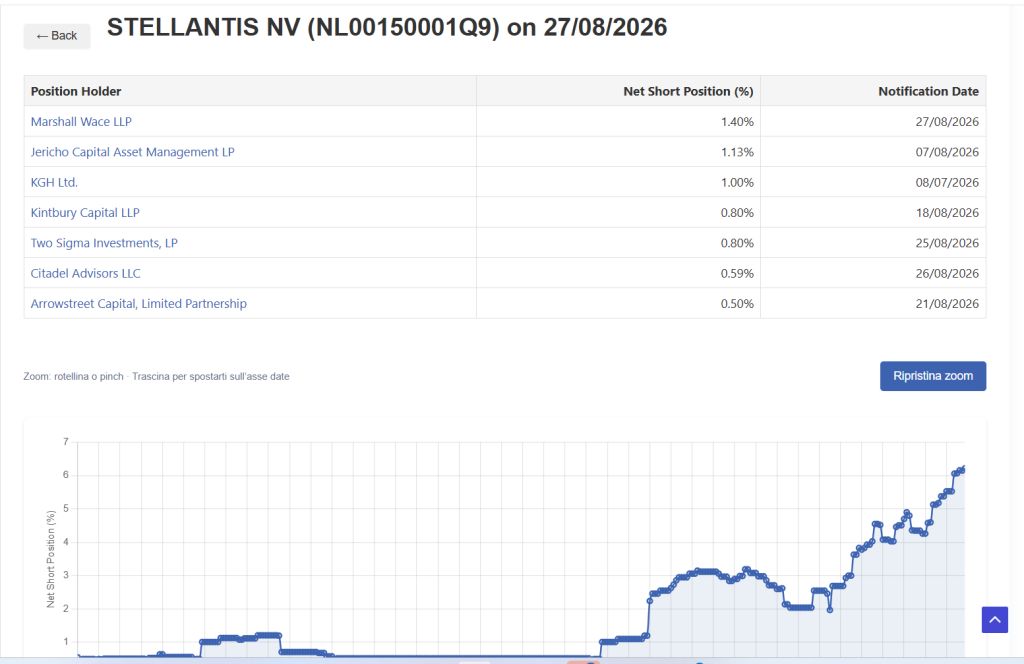Open Two Sigma Investments, LP link
Screen dimensions: 1024x664
pos(104,243)
